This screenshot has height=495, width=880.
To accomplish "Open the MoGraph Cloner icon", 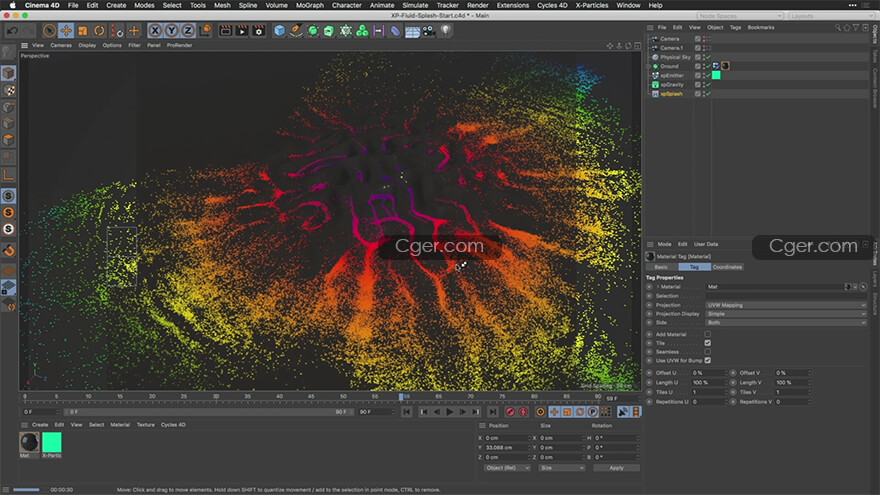I will (362, 30).
